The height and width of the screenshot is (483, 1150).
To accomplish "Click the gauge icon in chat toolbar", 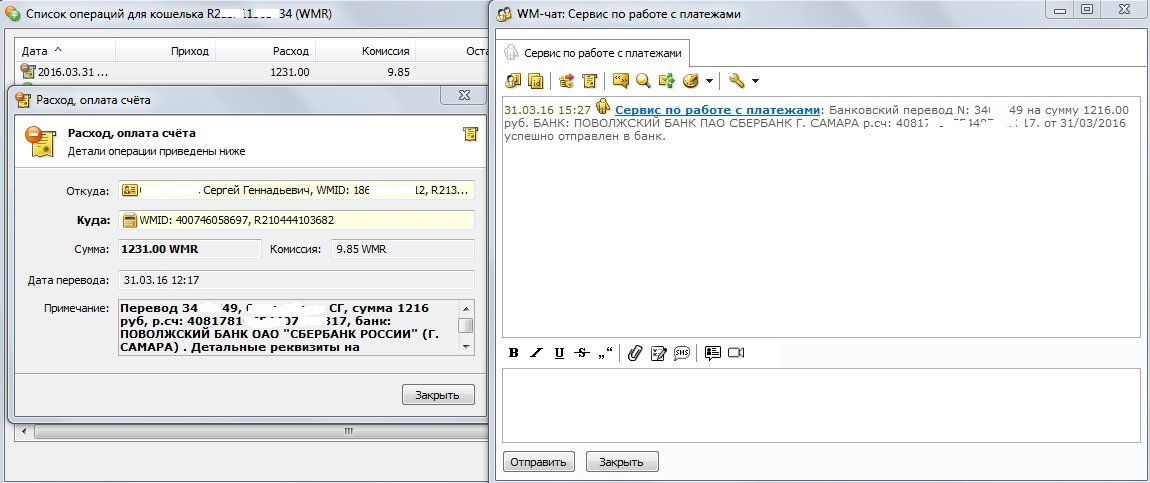I will click(690, 81).
